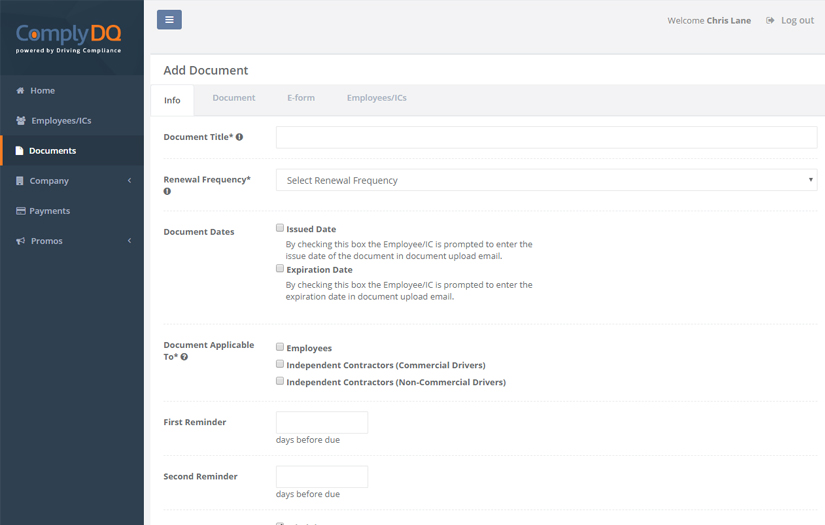The height and width of the screenshot is (525, 825).
Task: Click the Expiration Date label text
Action: 319,270
